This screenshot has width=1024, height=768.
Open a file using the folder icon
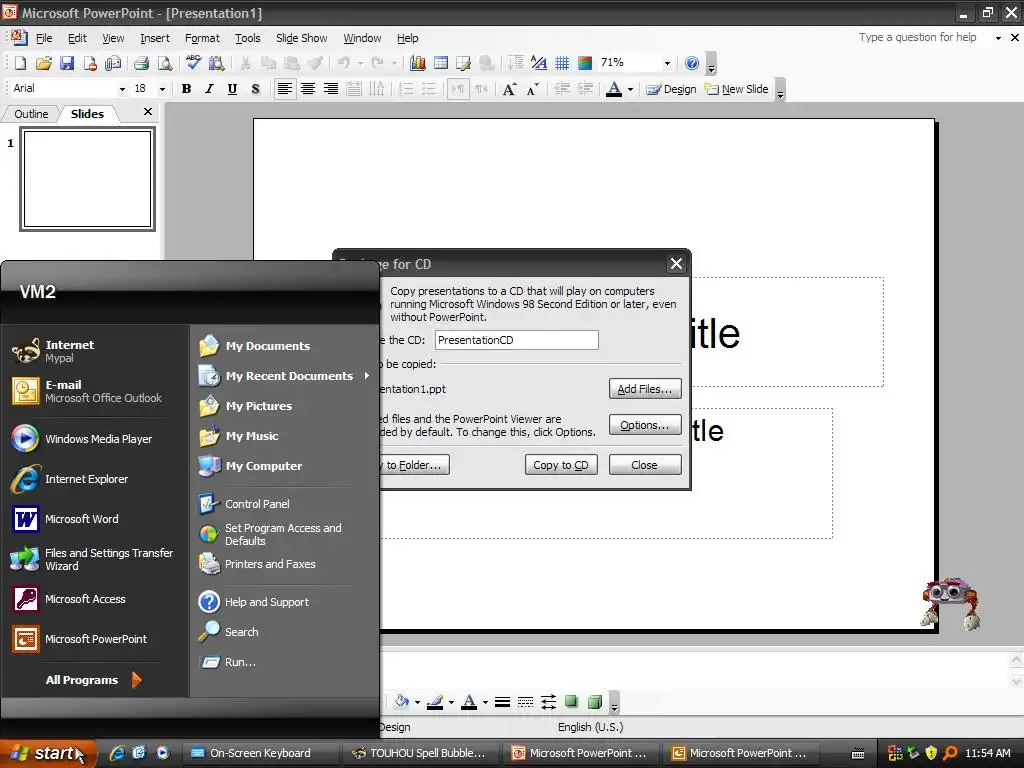(x=43, y=63)
